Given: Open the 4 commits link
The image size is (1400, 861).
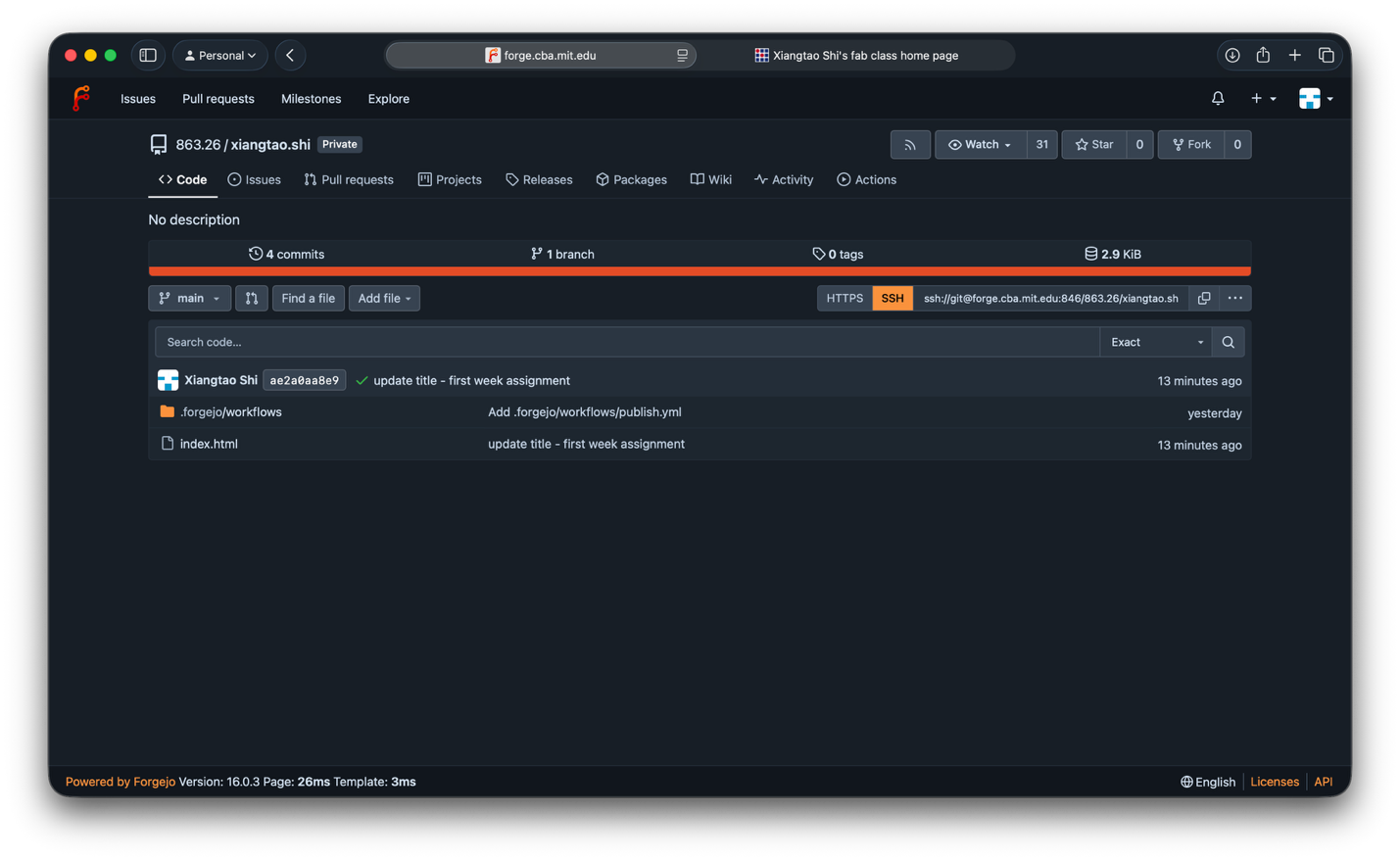Looking at the screenshot, I should (x=287, y=254).
